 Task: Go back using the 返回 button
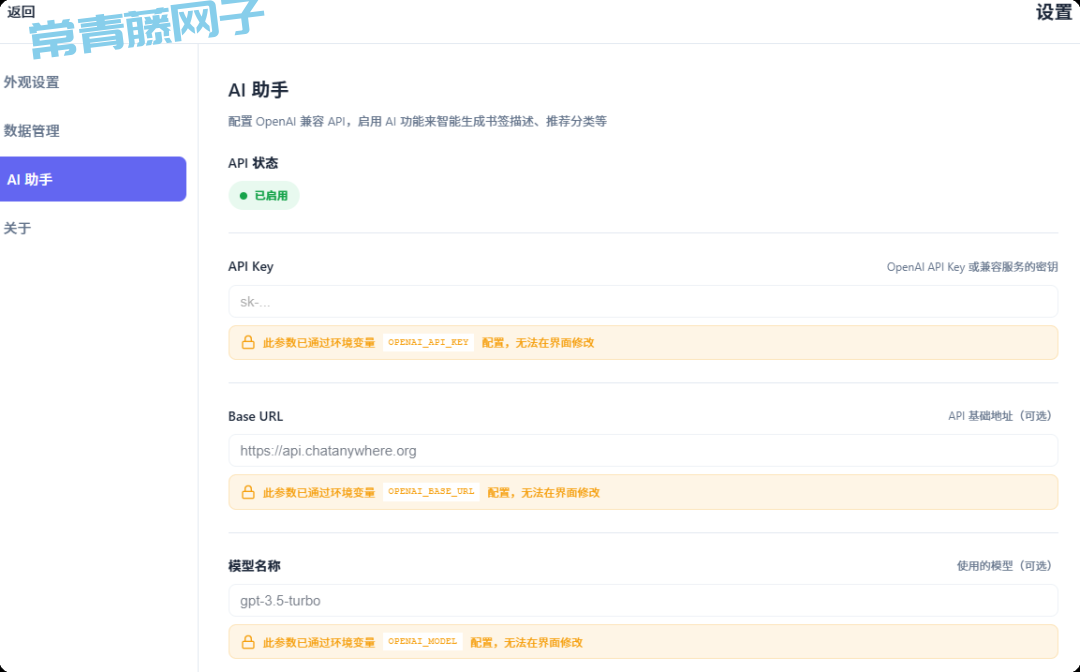pos(21,12)
